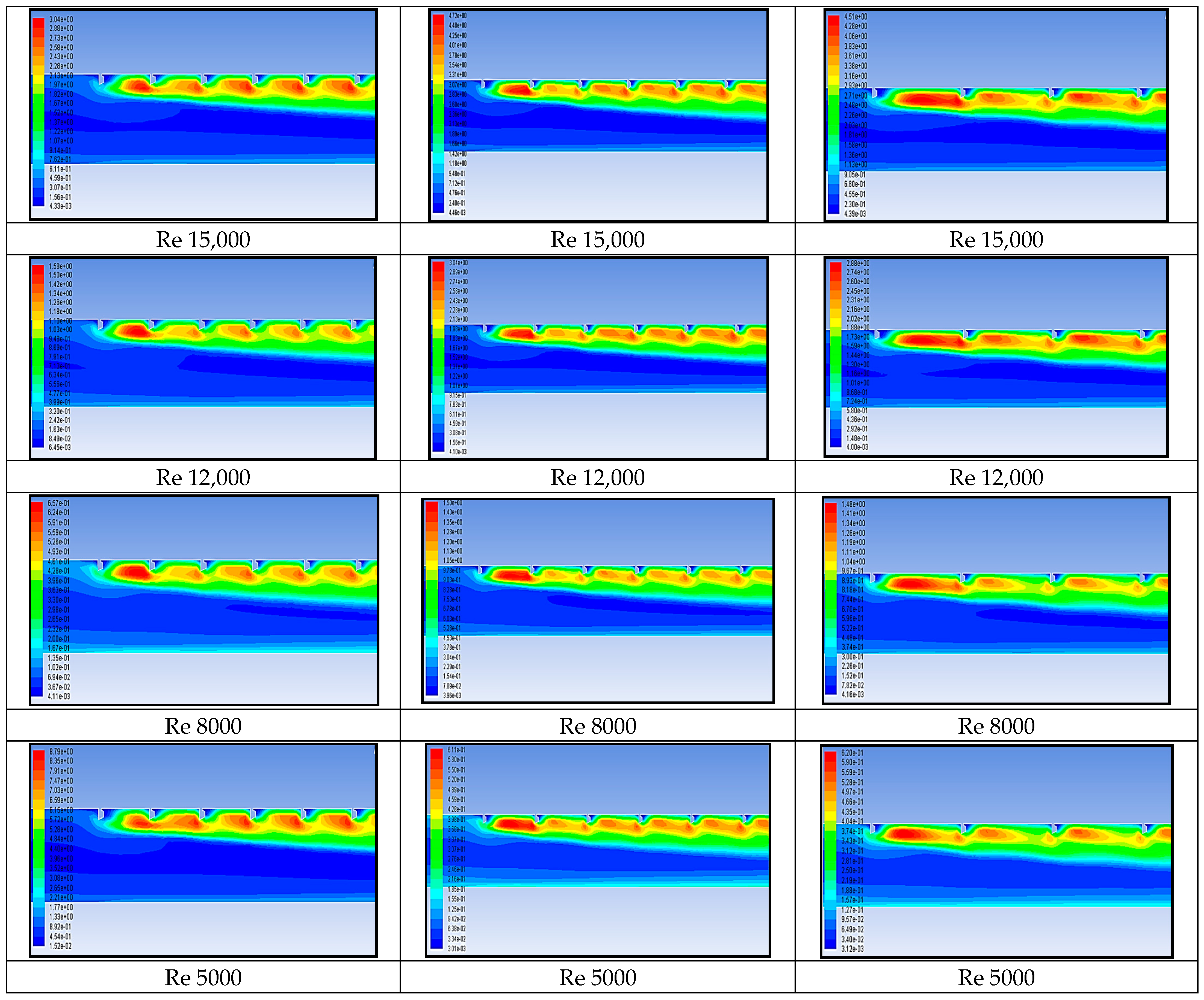The height and width of the screenshot is (1000, 1204).
Task: Choose the middle-column Re 5000 contour plot
Action: [598, 850]
